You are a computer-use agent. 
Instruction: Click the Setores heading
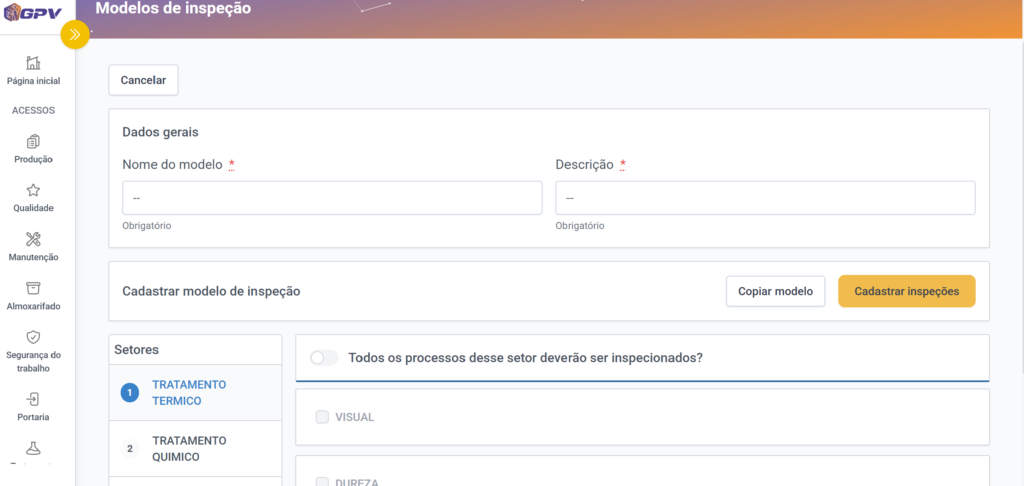136,350
